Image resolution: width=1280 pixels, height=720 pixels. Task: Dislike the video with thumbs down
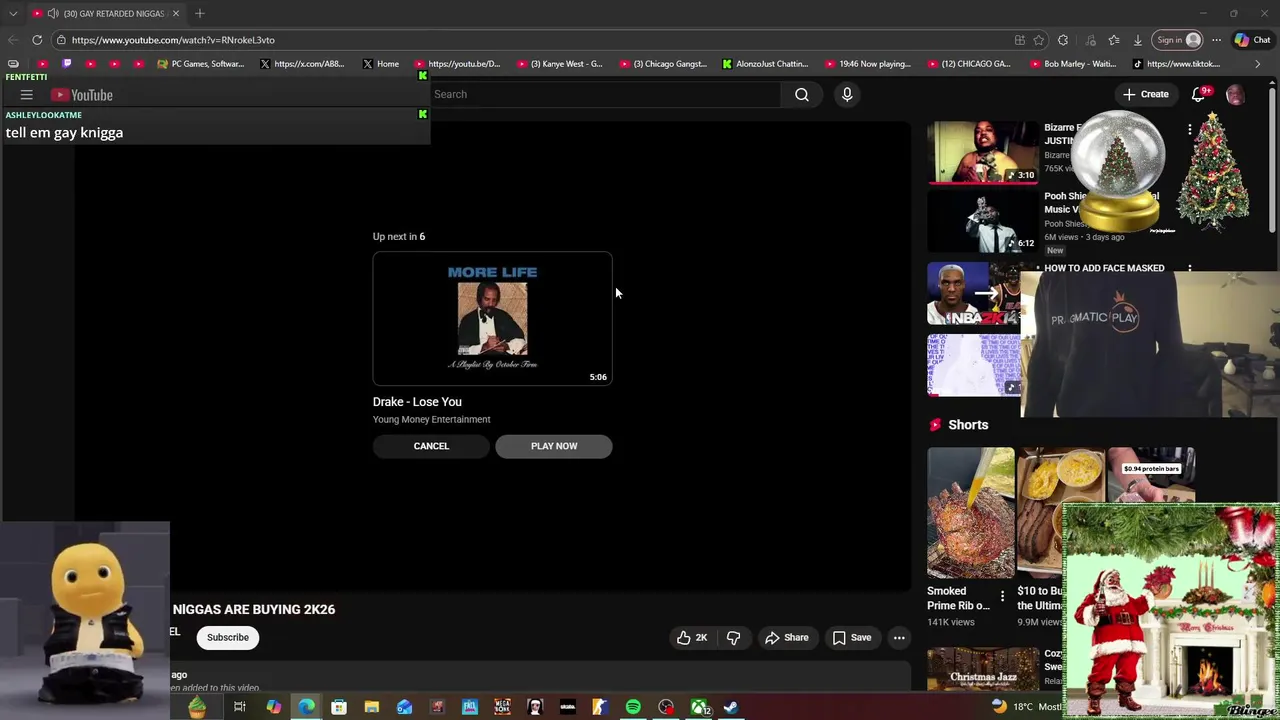[x=733, y=638]
